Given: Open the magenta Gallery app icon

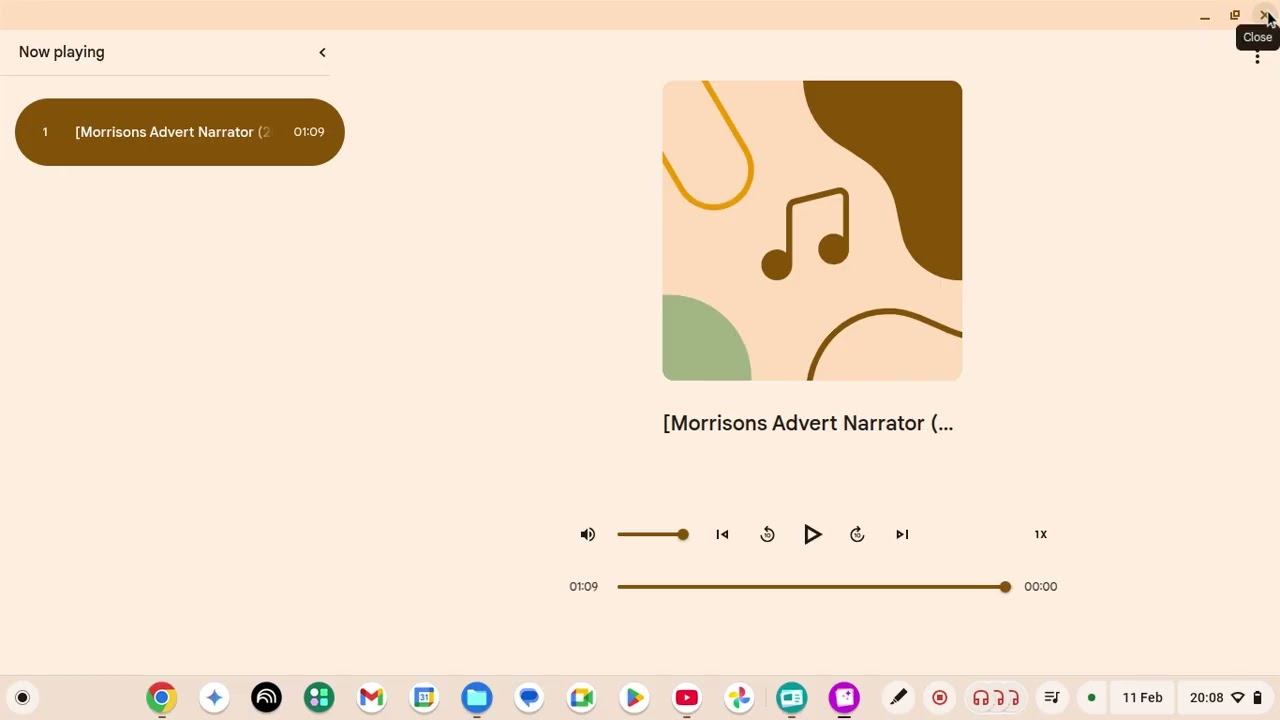Looking at the screenshot, I should (x=844, y=698).
